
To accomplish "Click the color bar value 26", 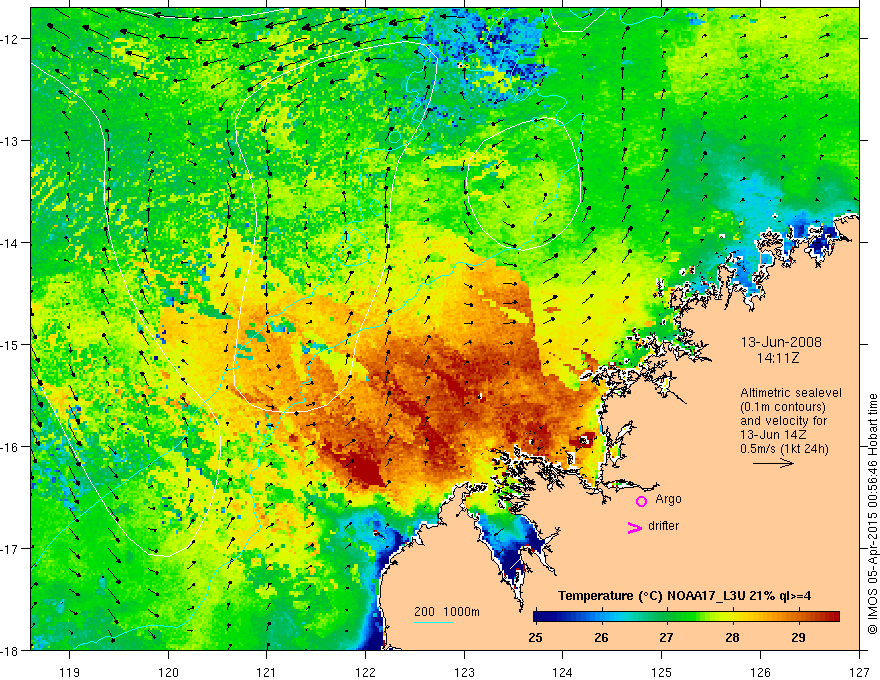I will click(x=601, y=637).
